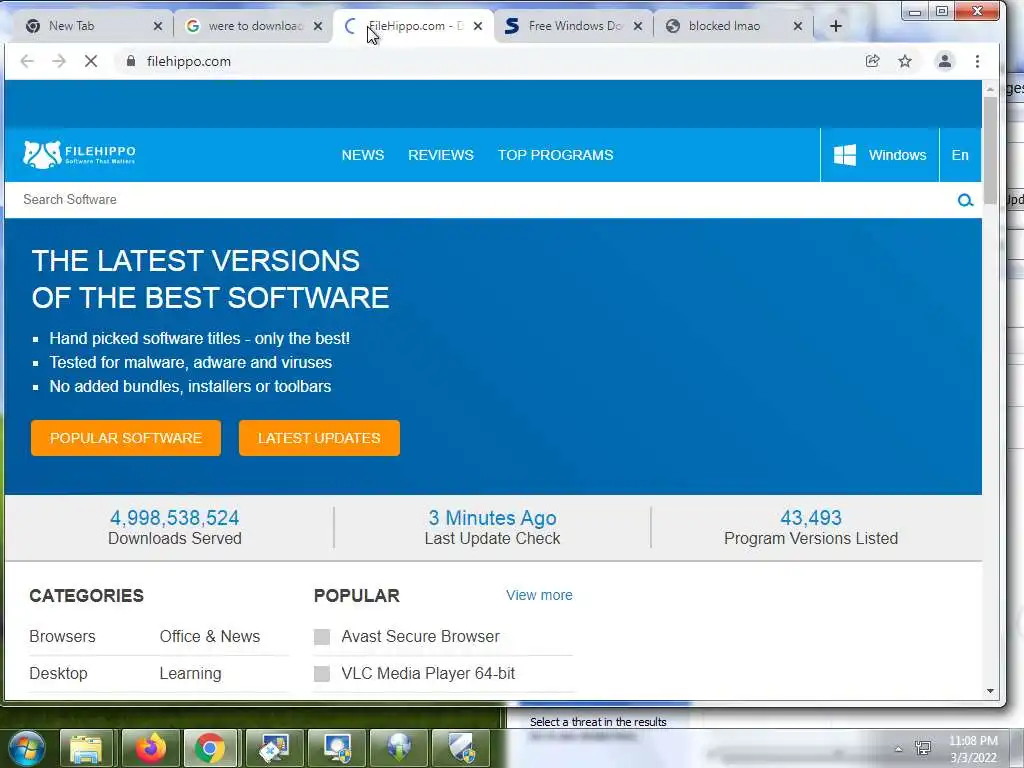This screenshot has width=1024, height=768.
Task: Open Firefox from taskbar
Action: click(x=150, y=748)
